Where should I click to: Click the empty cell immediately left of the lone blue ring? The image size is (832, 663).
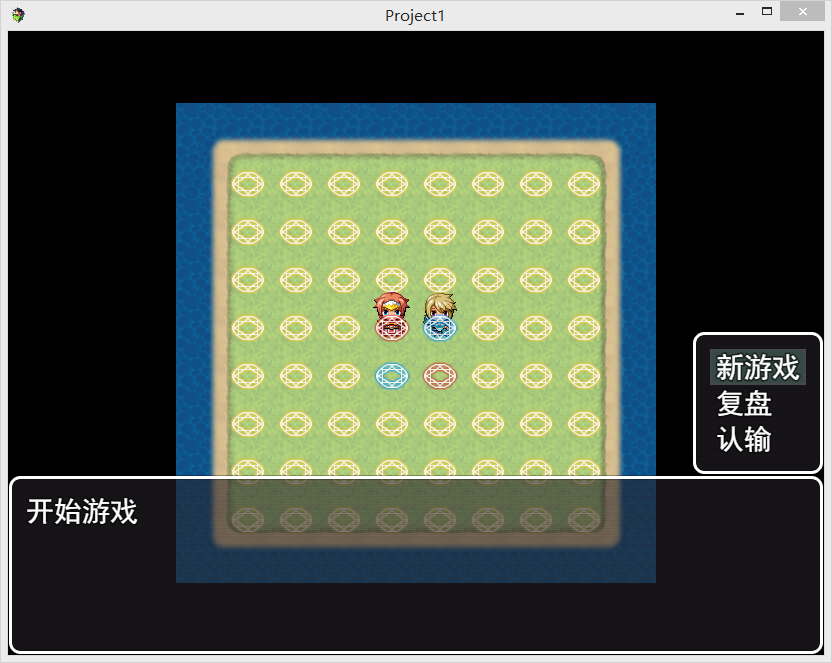(x=344, y=376)
